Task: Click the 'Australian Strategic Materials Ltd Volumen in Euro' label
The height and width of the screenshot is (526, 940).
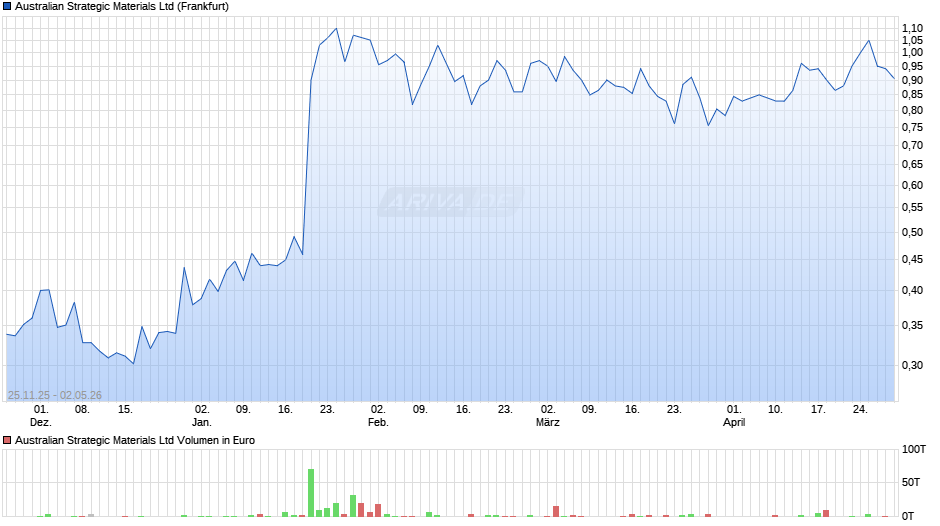Action: coord(135,440)
